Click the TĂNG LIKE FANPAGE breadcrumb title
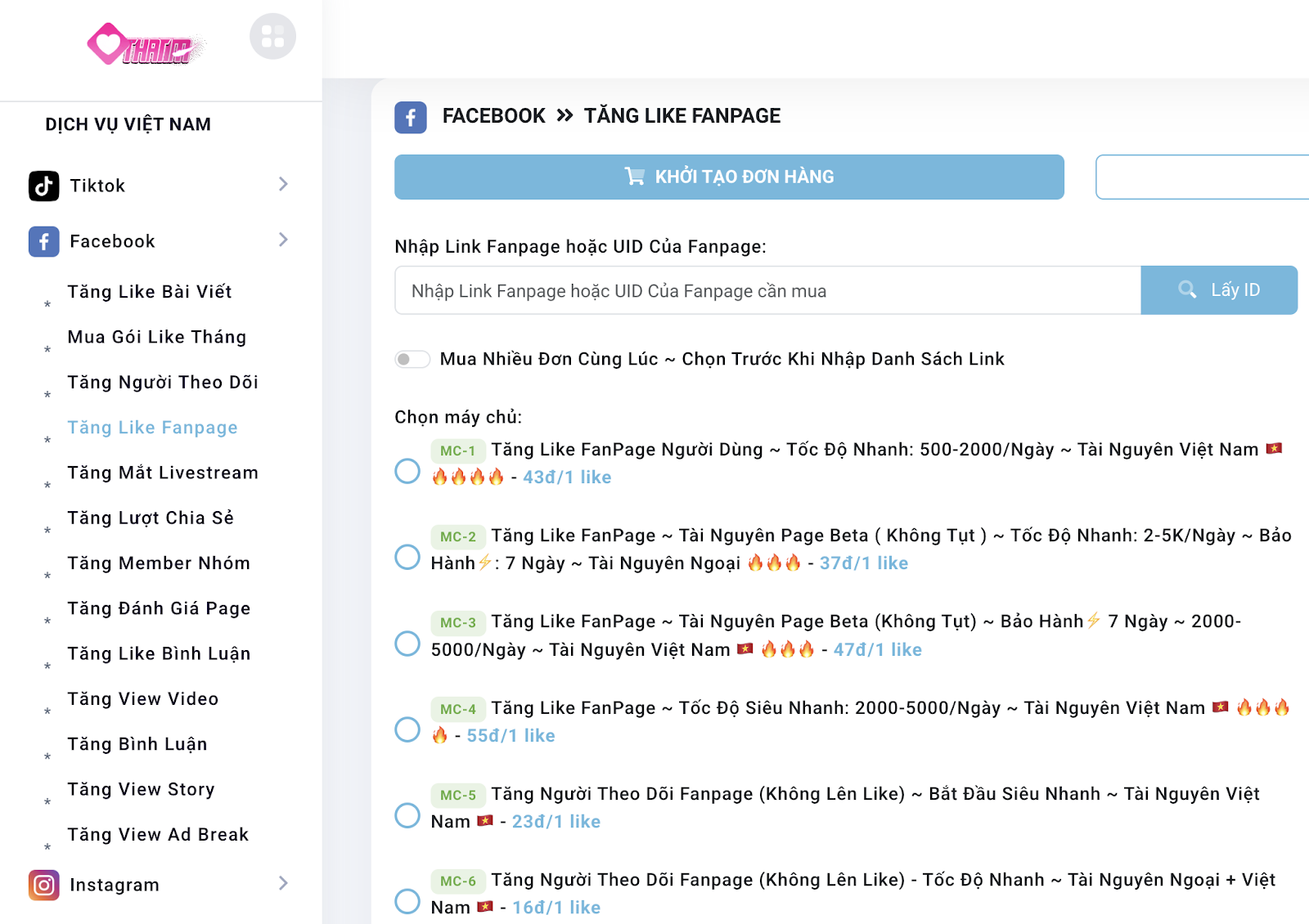 pyautogui.click(x=682, y=116)
